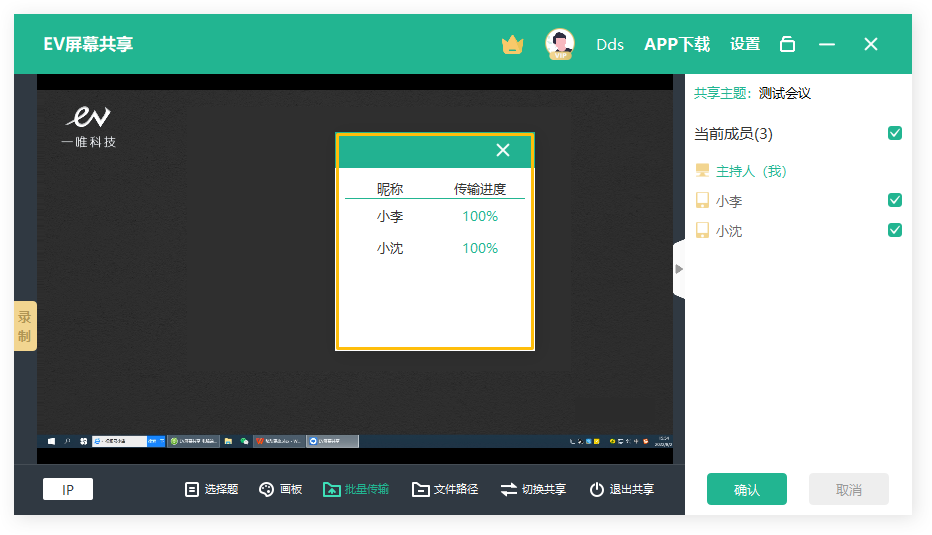932x535 pixels.
Task: Open the user avatar profile
Action: coord(560,44)
